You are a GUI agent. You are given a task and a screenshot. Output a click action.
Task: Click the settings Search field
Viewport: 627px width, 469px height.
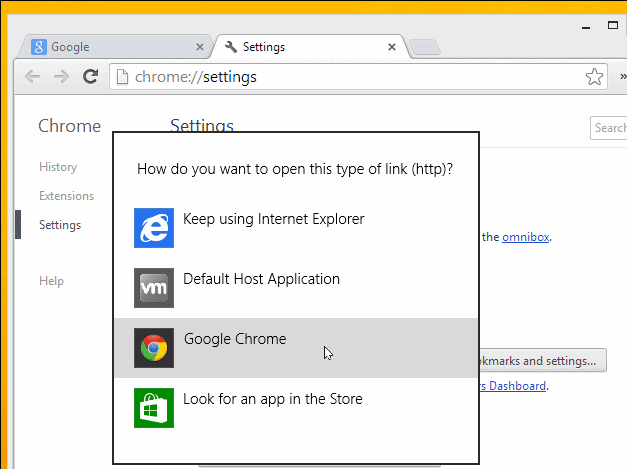point(609,128)
